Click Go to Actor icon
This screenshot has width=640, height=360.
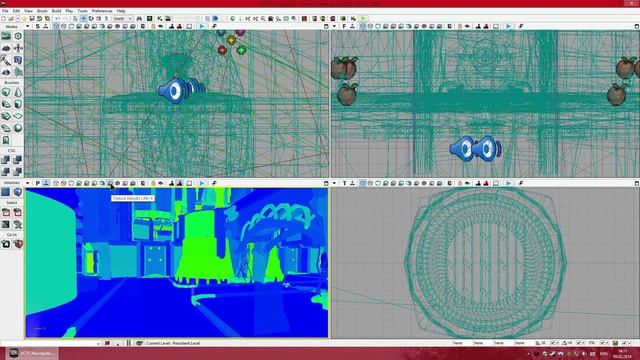tap(6, 244)
